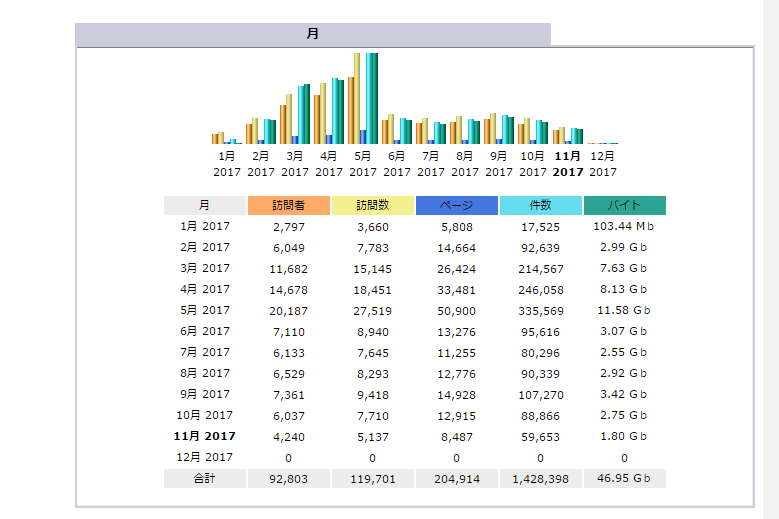Click the 2月 2017 chart axis label

[x=261, y=164]
